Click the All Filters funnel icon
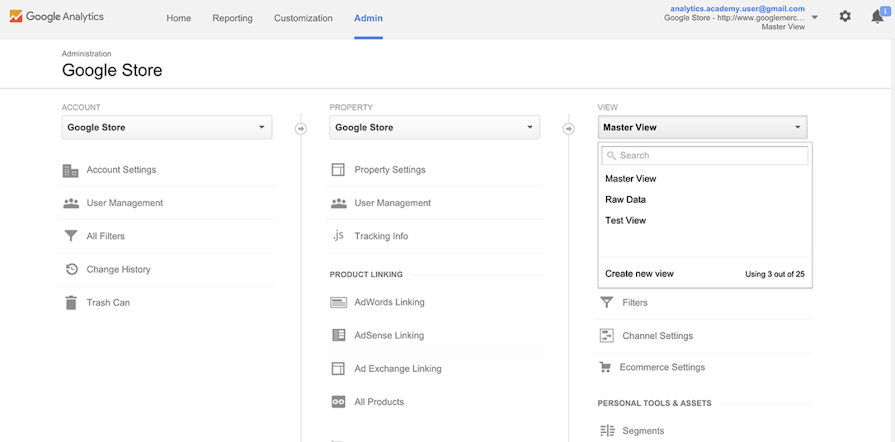 (70, 236)
